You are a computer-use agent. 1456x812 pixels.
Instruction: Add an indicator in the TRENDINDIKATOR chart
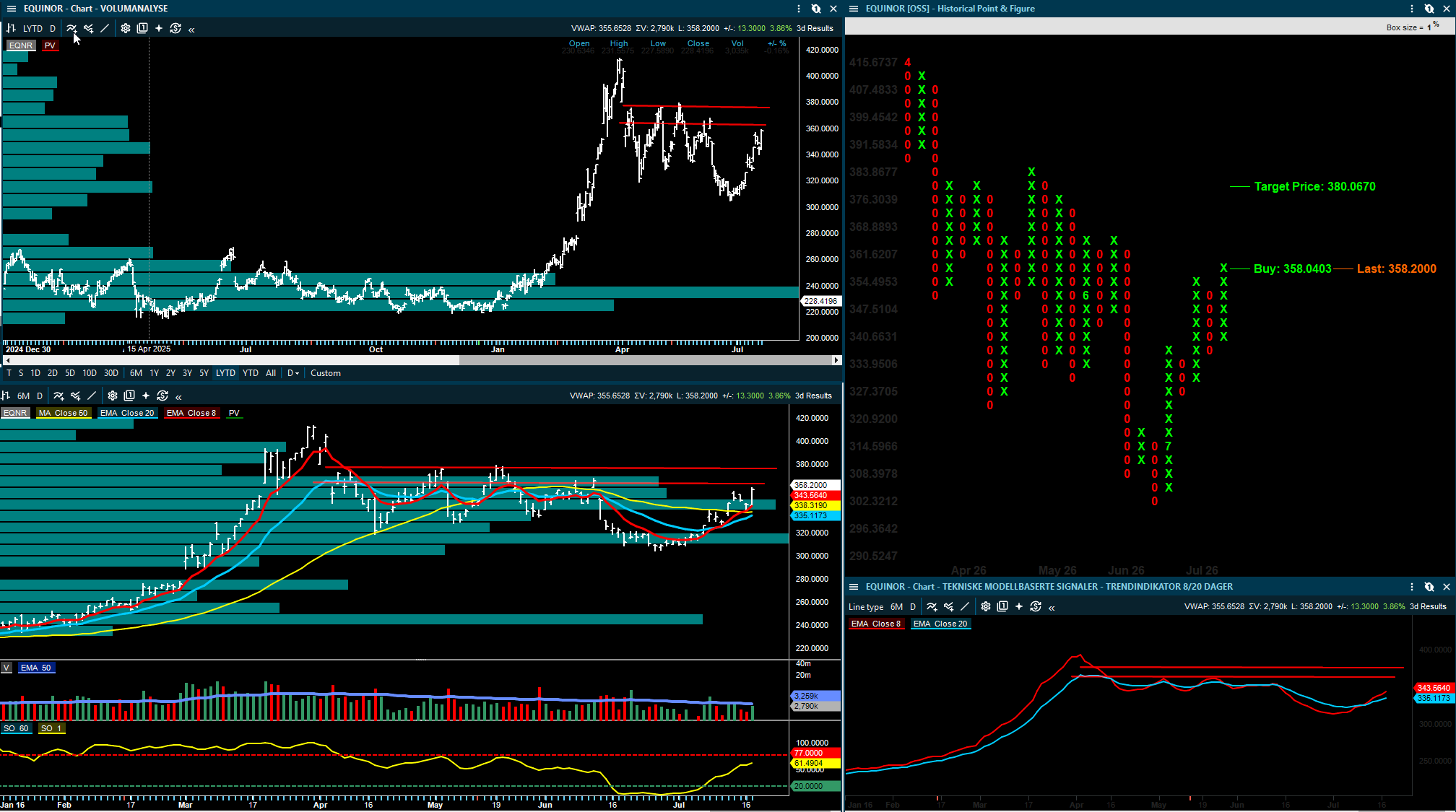tap(932, 607)
